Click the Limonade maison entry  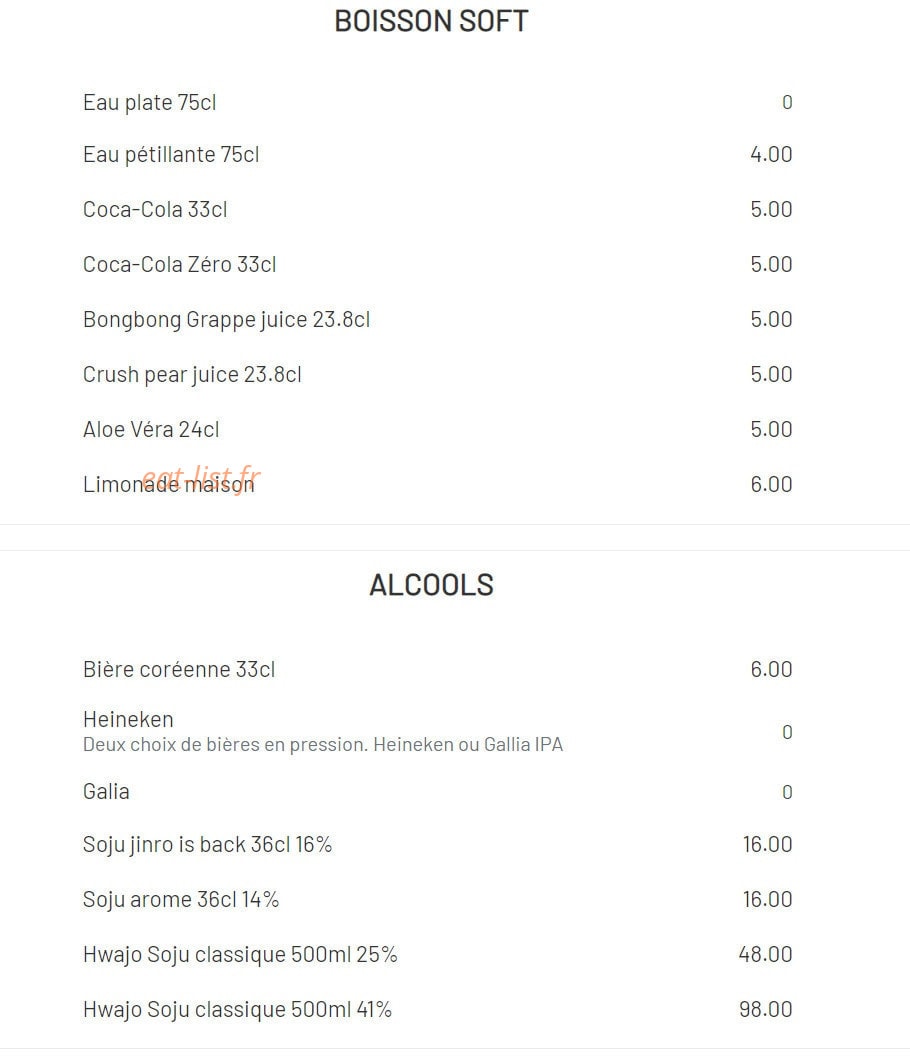(168, 484)
